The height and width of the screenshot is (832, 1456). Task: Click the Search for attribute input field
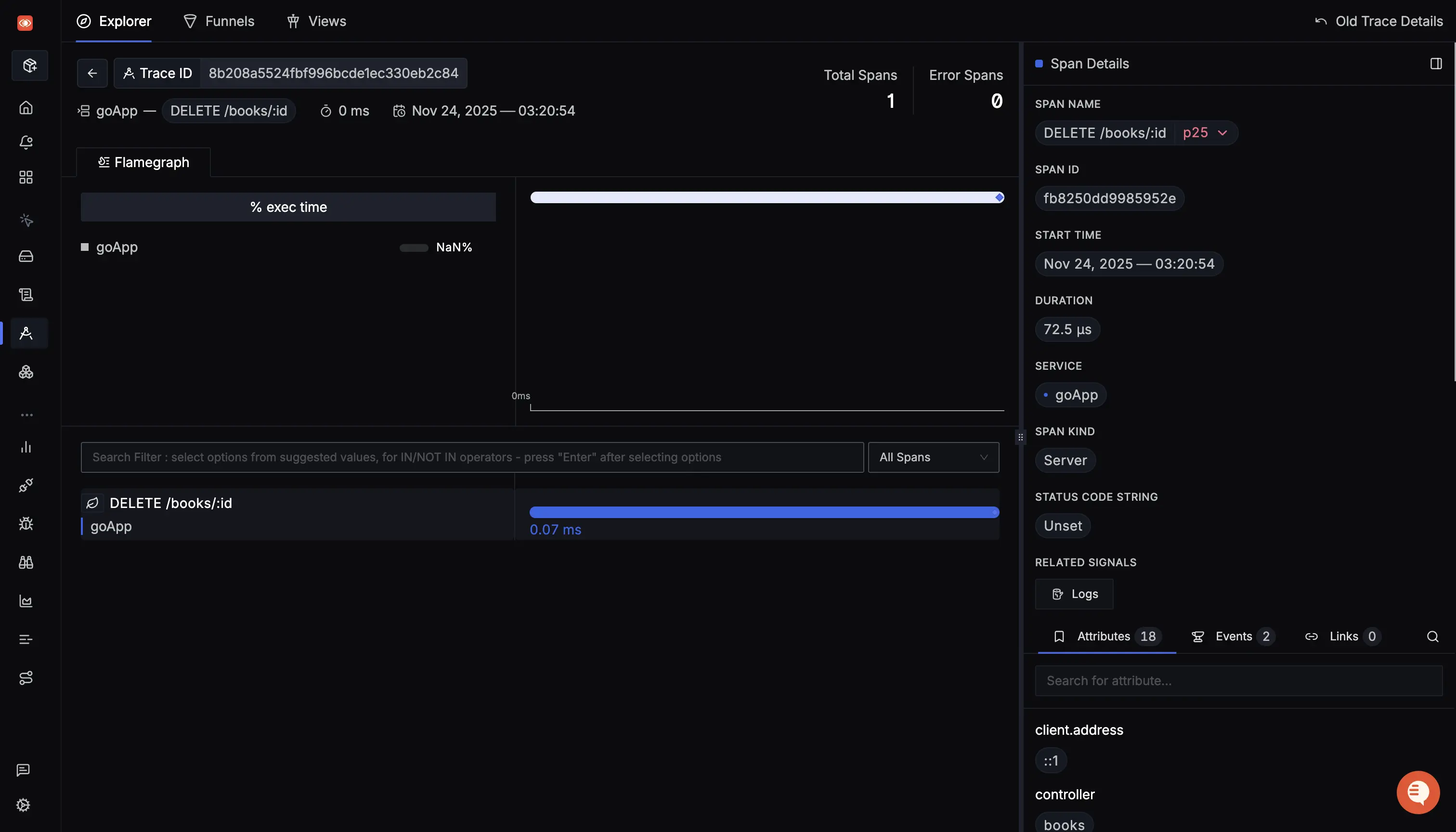point(1238,680)
